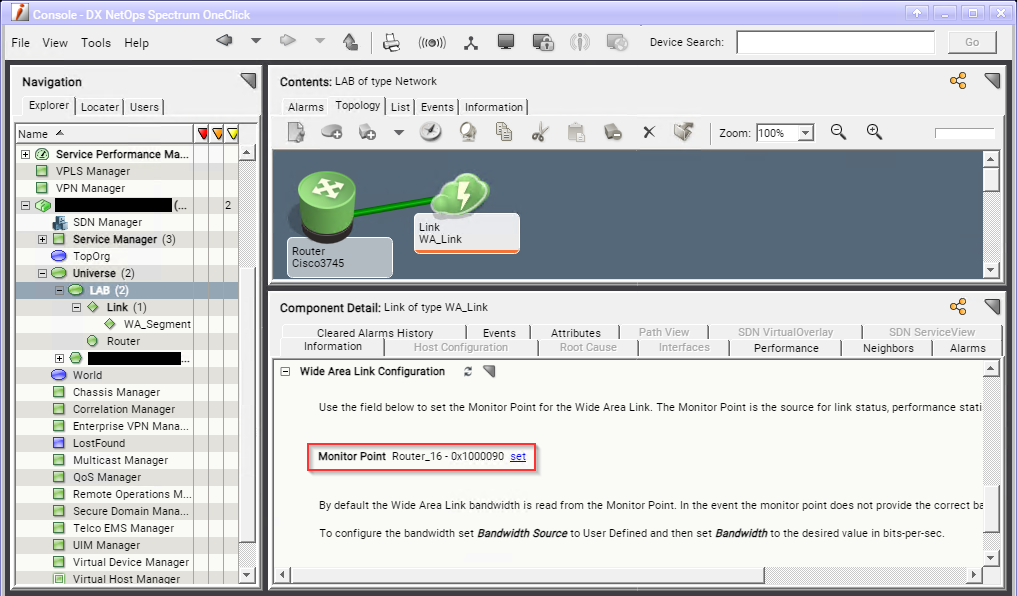The height and width of the screenshot is (596, 1017).
Task: Select Router in the navigation tree
Action: point(123,341)
